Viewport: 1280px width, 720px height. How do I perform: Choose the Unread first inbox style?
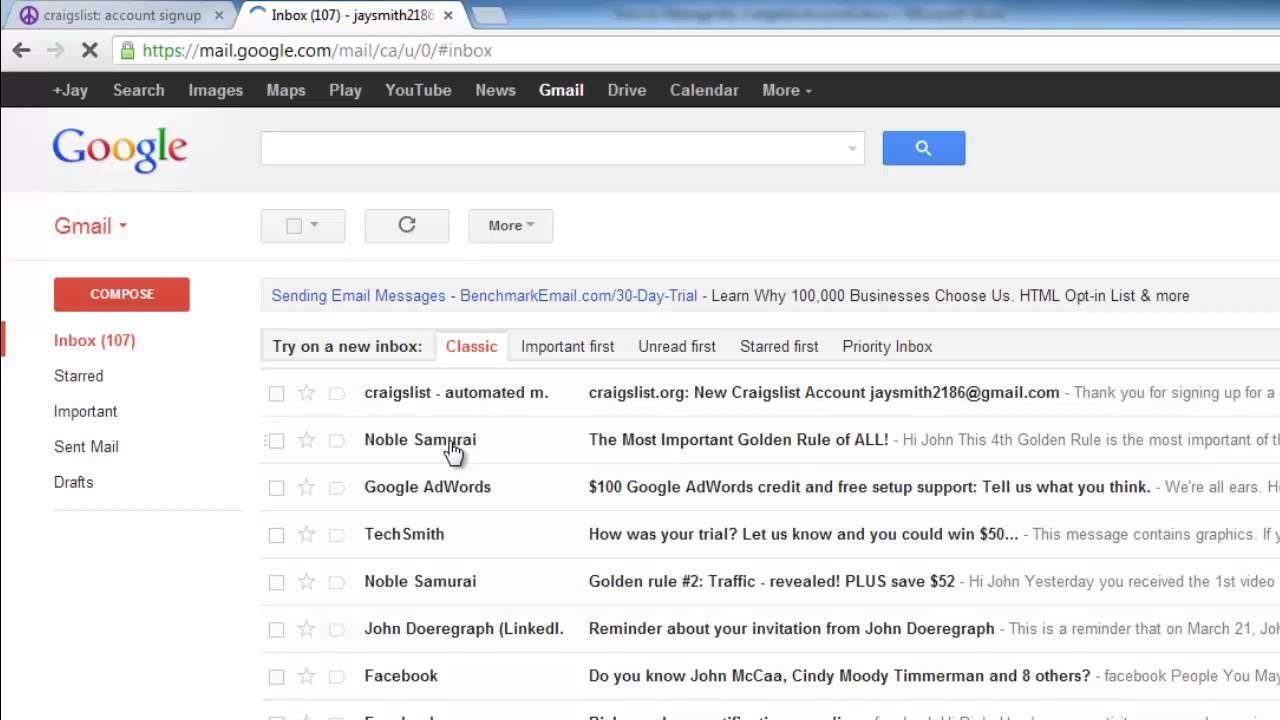[677, 347]
